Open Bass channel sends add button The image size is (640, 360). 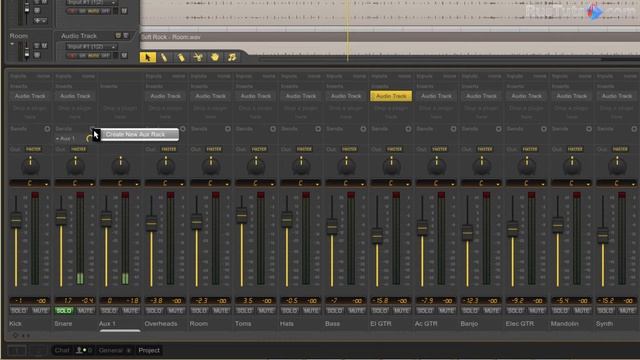(x=363, y=129)
